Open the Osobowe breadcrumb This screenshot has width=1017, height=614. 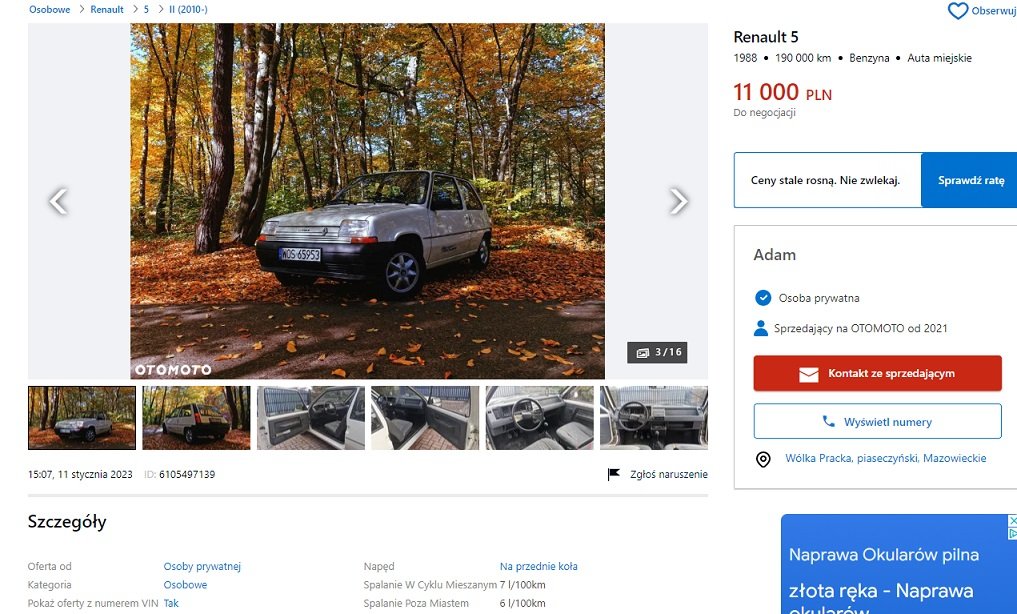49,10
